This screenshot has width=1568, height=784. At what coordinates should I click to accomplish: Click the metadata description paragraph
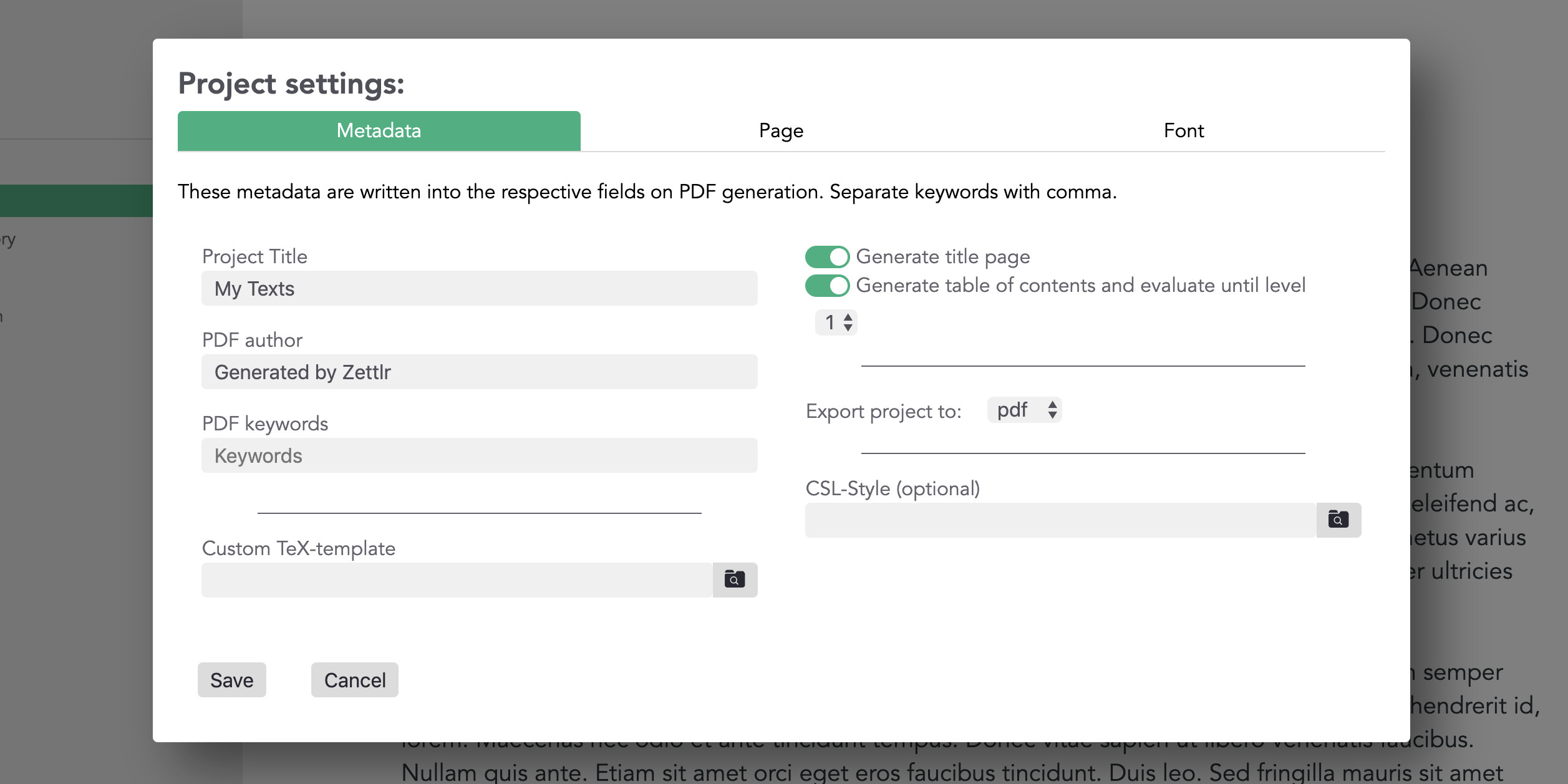pos(647,191)
